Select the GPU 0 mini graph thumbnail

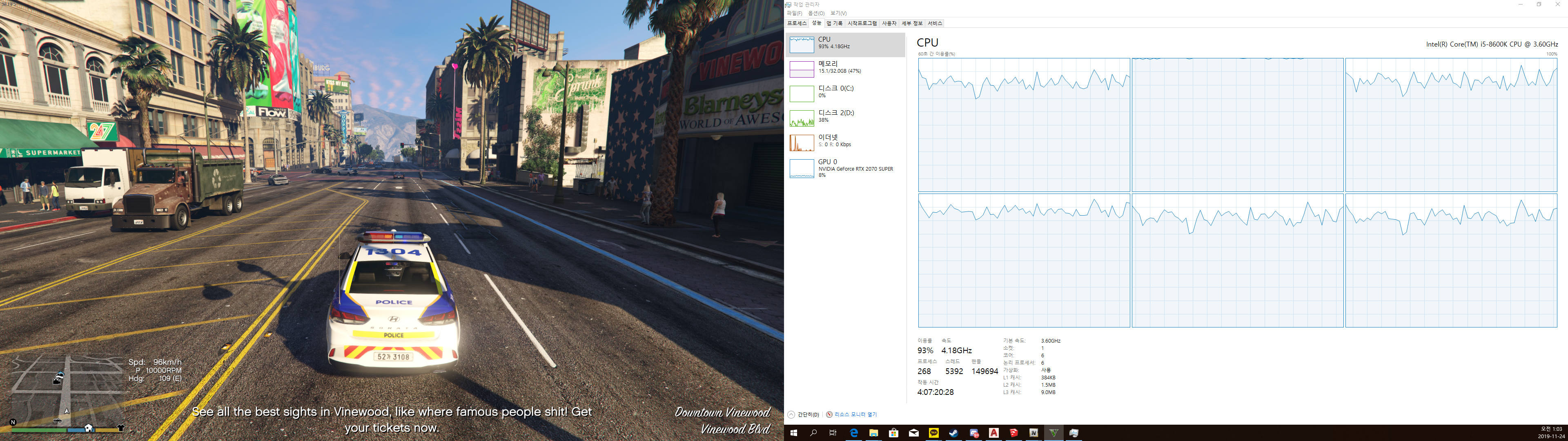802,169
